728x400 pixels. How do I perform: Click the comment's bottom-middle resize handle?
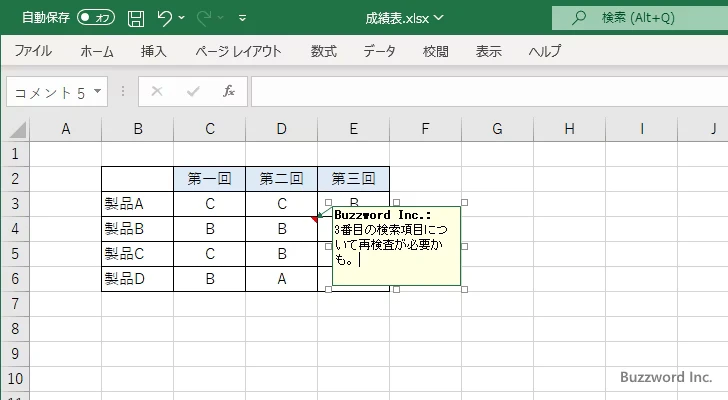pos(396,290)
